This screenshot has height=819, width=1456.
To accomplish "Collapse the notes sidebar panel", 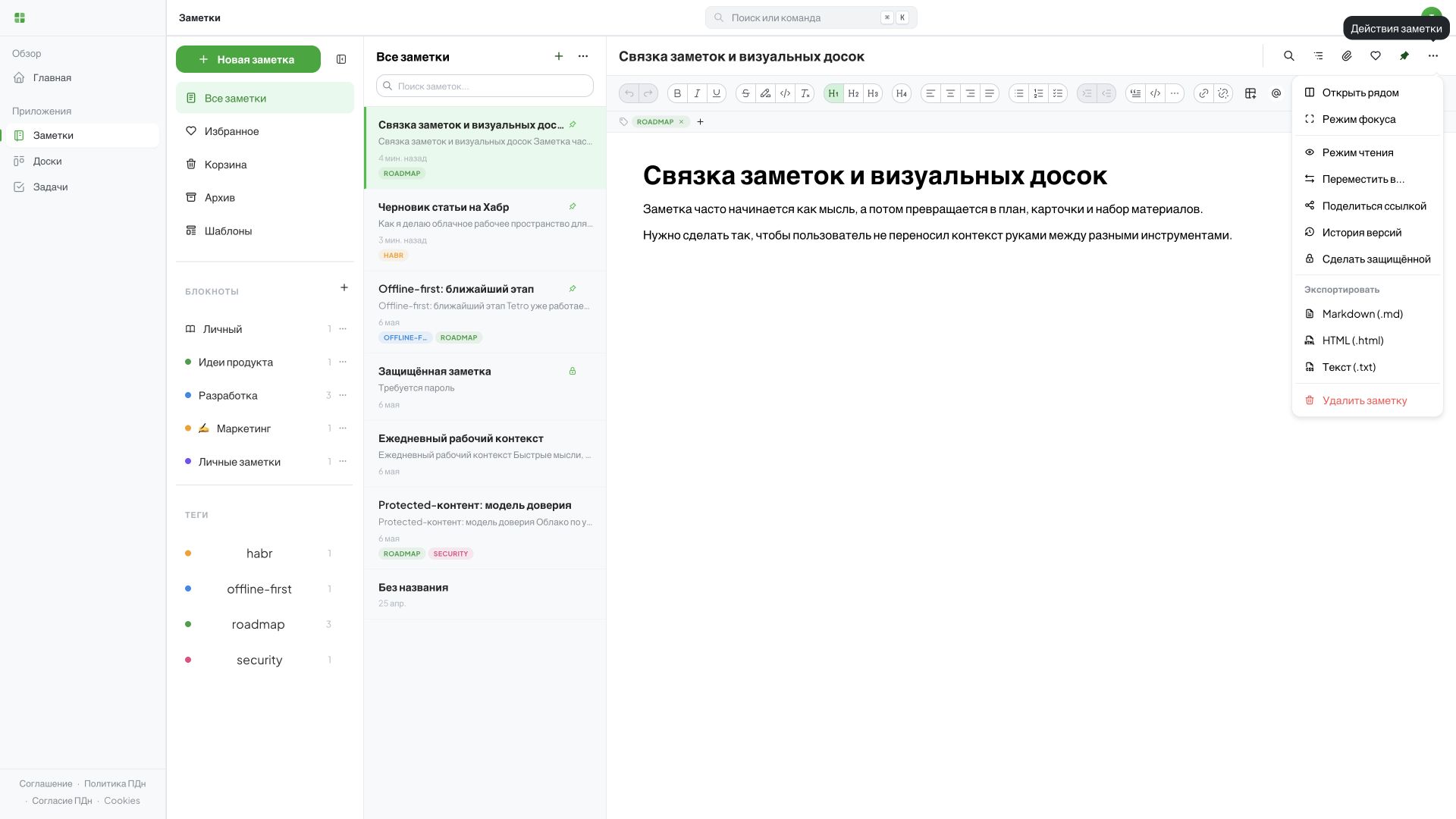I will (x=341, y=59).
